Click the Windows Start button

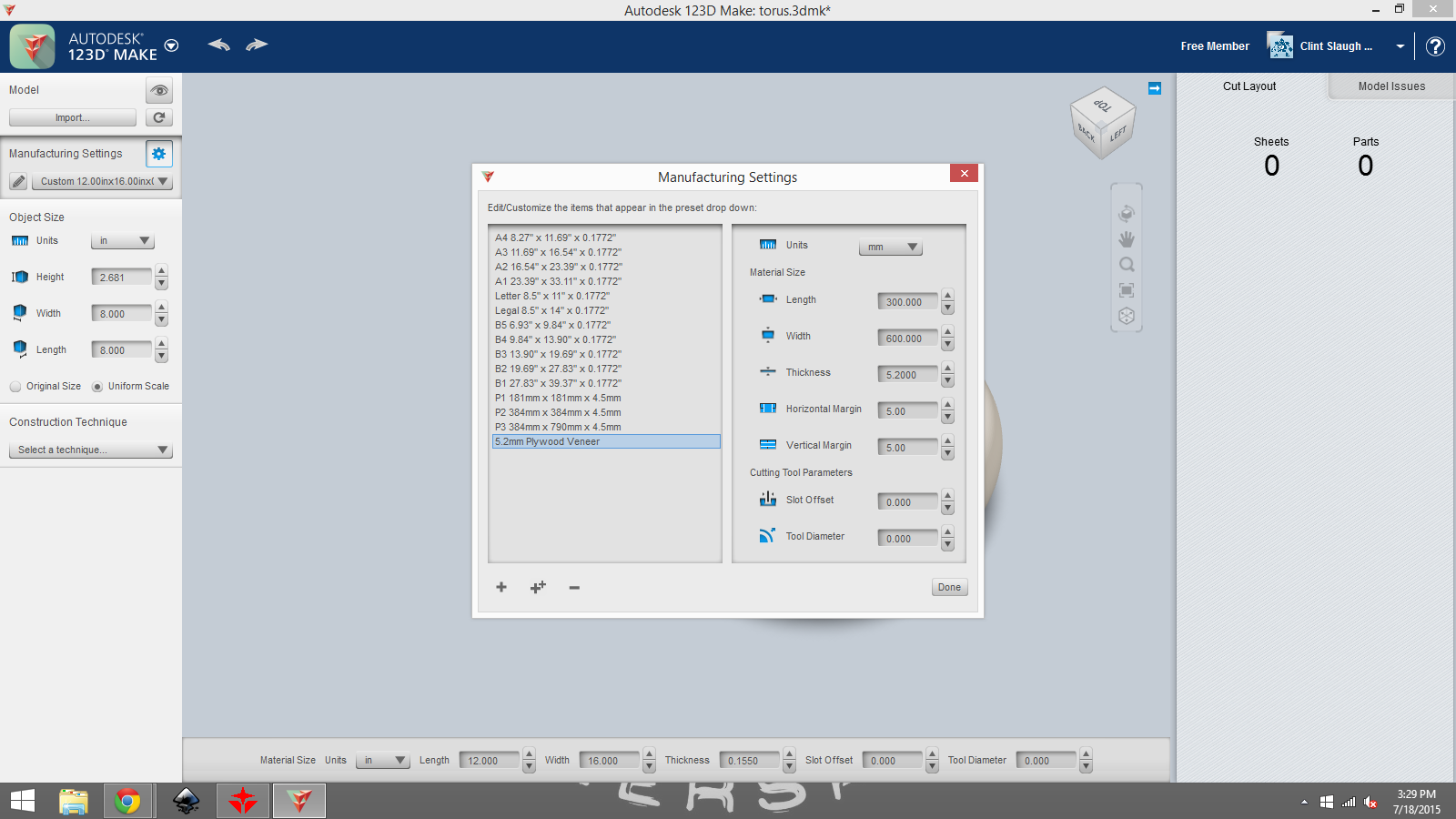click(x=23, y=801)
